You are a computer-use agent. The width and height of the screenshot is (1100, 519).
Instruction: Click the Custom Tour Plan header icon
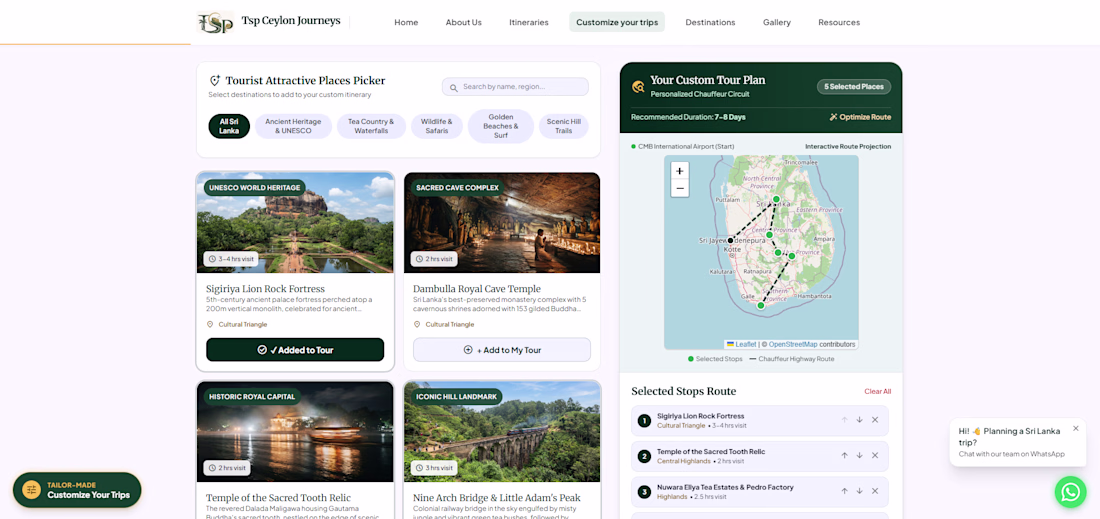(638, 86)
